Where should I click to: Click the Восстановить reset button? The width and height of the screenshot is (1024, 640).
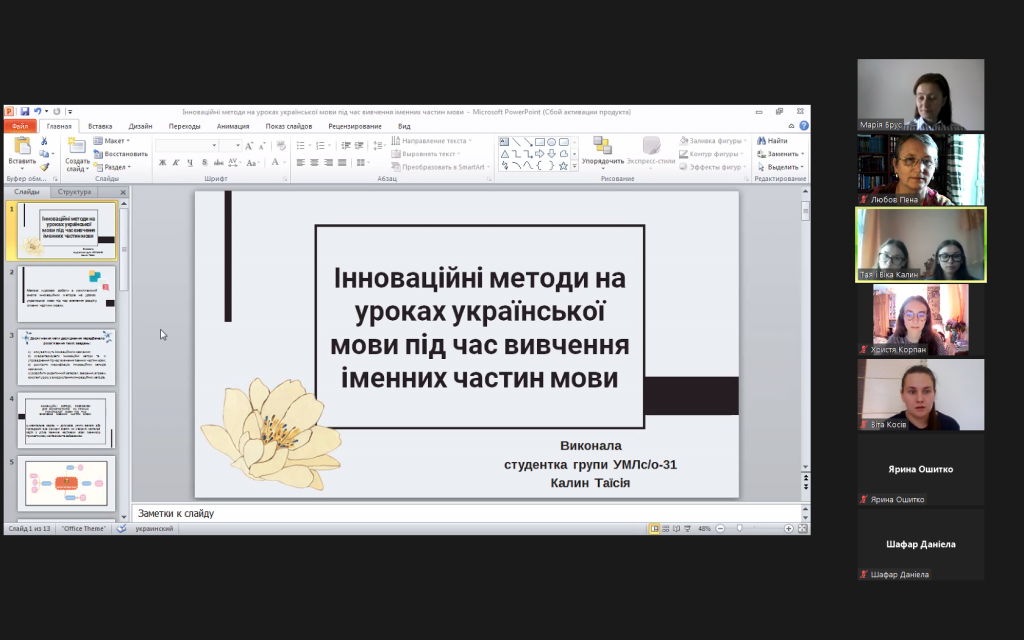(121, 154)
